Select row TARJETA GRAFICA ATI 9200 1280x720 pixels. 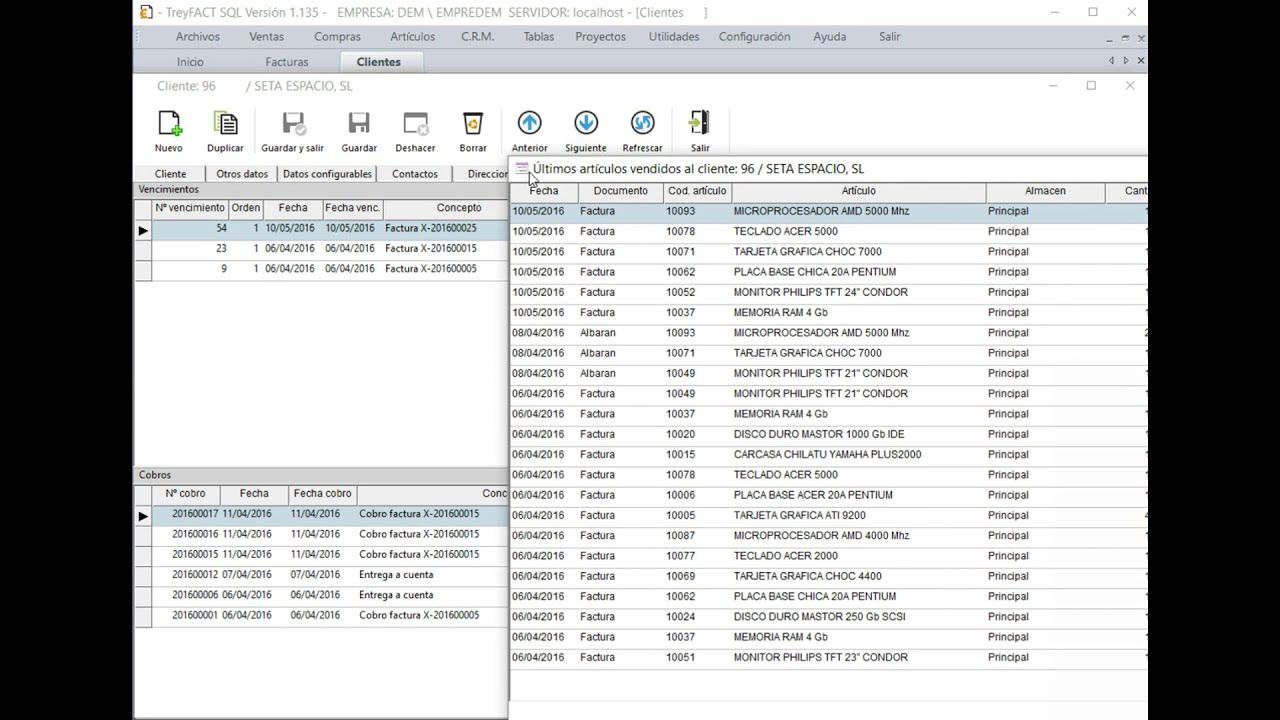[829, 516]
